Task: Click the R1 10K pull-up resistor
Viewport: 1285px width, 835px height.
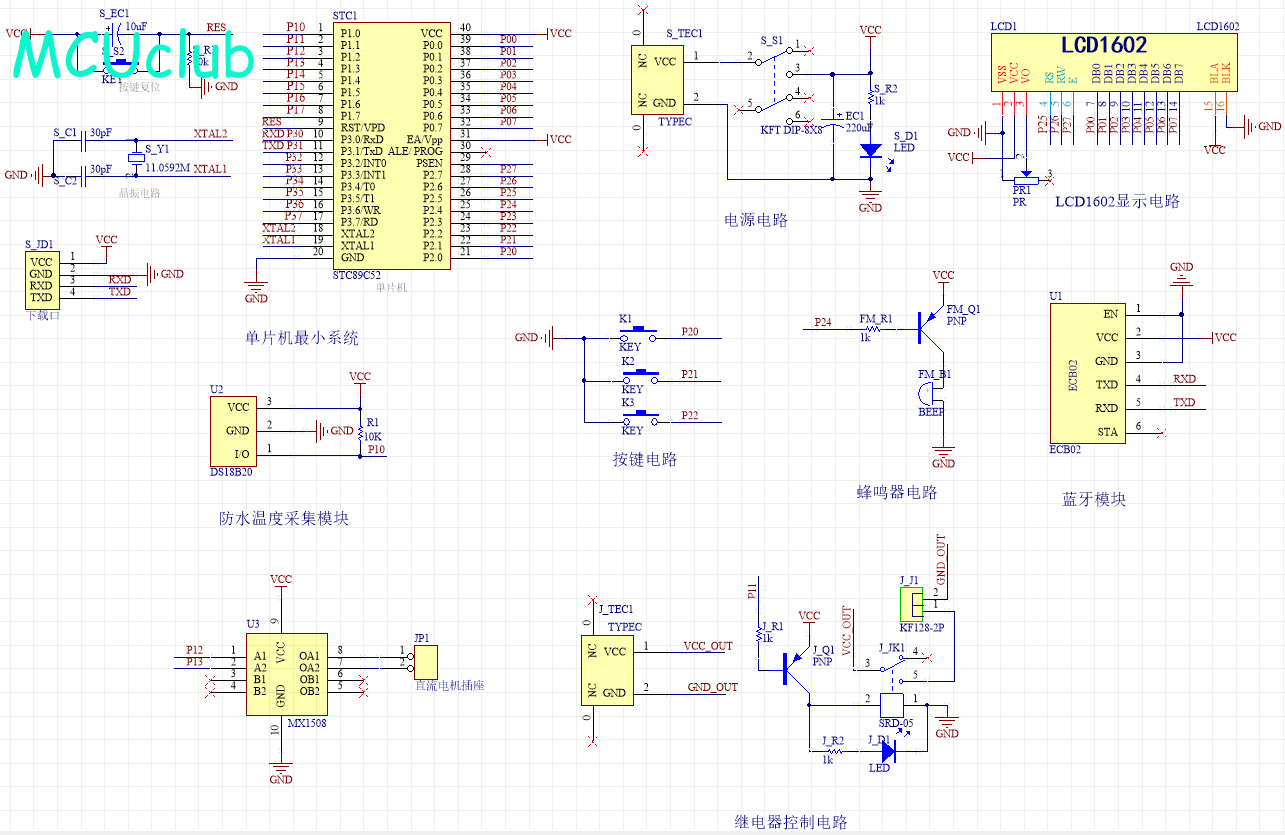Action: click(359, 431)
